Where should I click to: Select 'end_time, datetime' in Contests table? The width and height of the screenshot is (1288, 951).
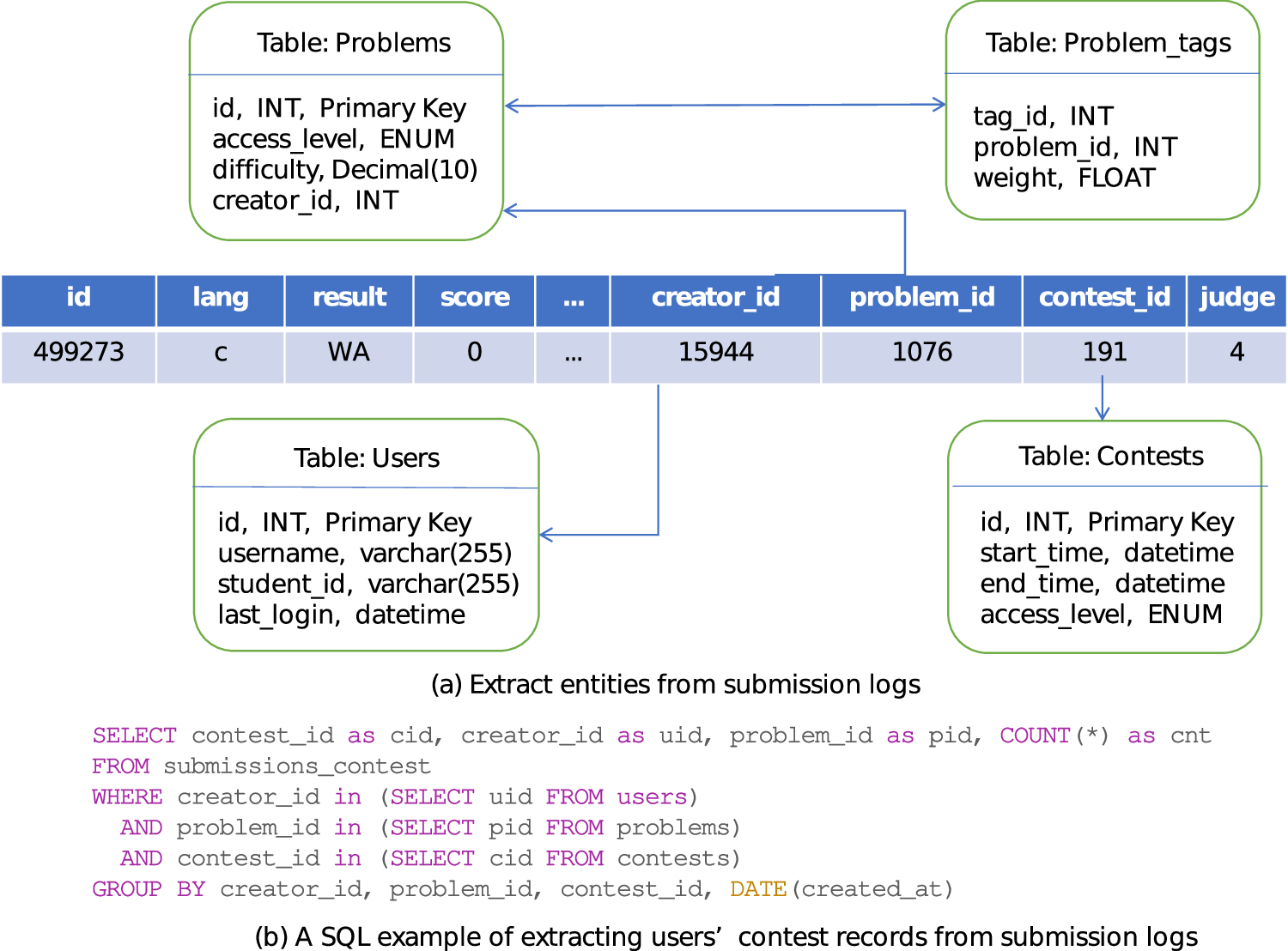point(1103,584)
